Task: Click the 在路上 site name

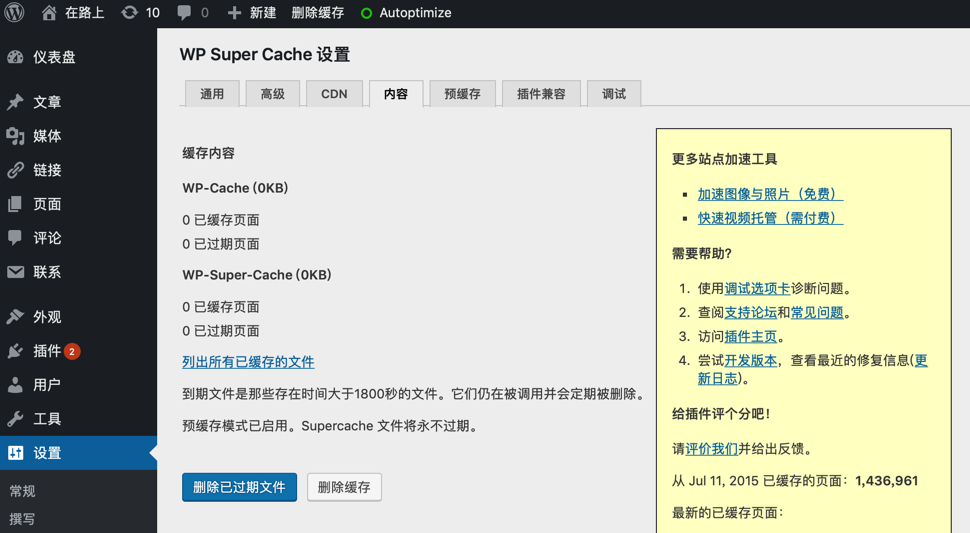Action: pos(85,12)
